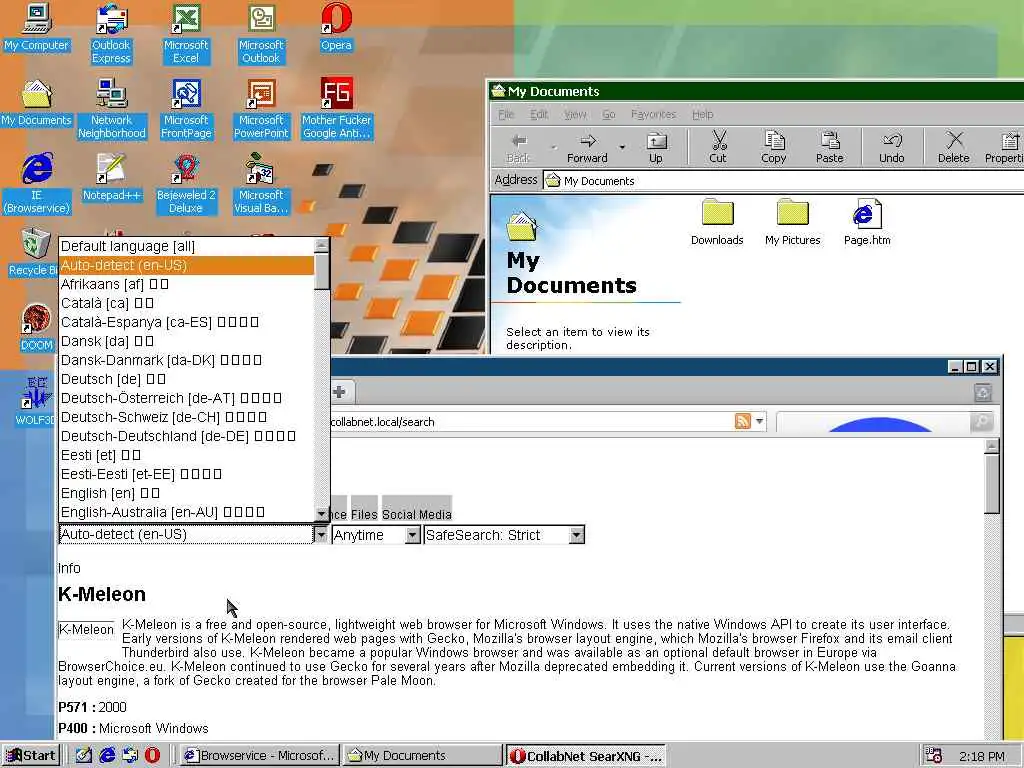The image size is (1024, 768).
Task: Launch the Microsoft PowerPoint desktop shortcut
Action: [x=261, y=108]
